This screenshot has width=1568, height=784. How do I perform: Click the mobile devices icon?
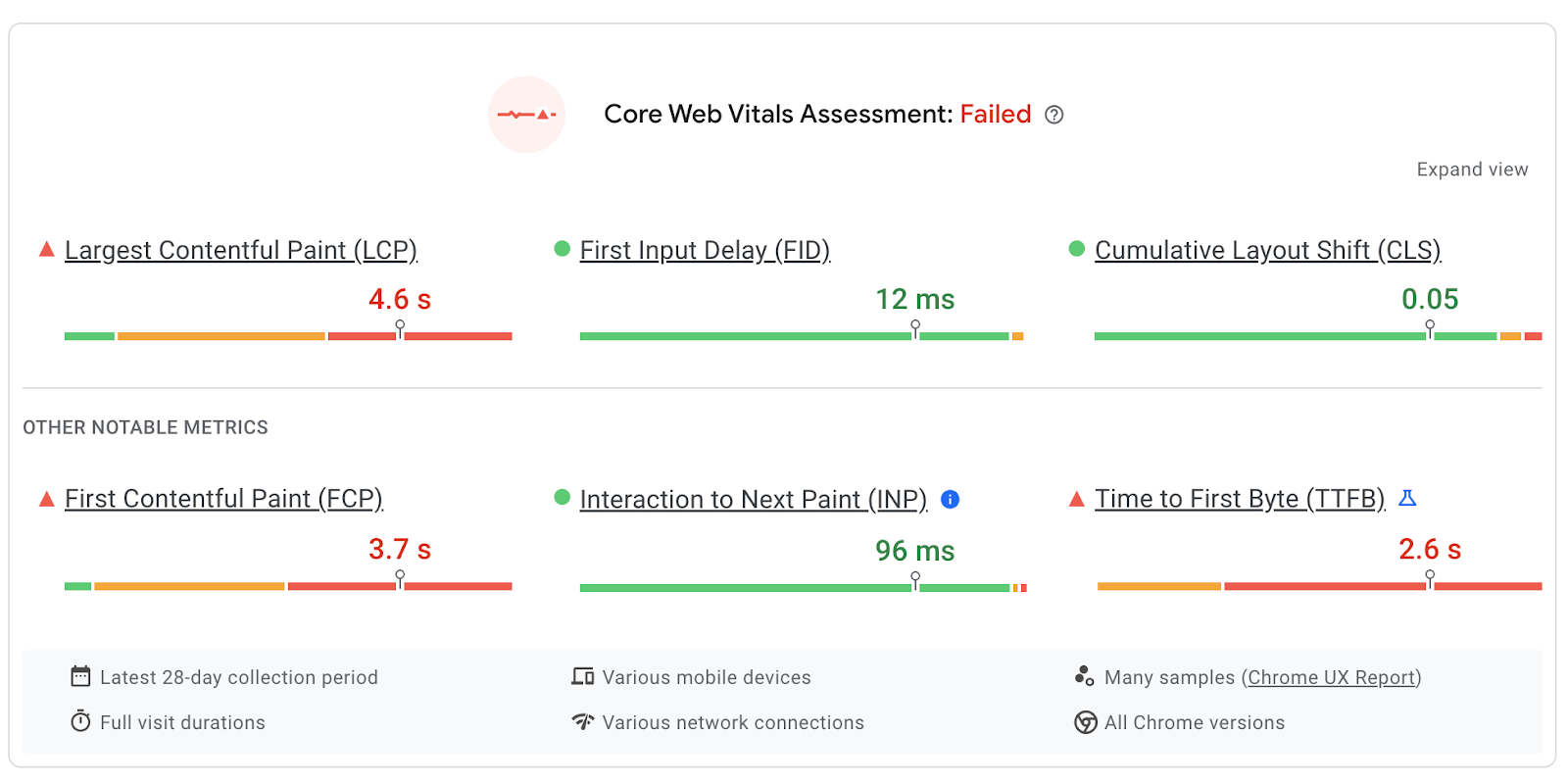[583, 676]
